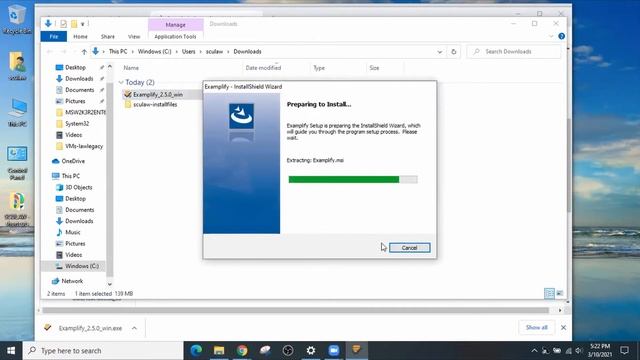Screen dimensions: 640x360
Task: Open Pictures in Quick access
Action: 75,101
